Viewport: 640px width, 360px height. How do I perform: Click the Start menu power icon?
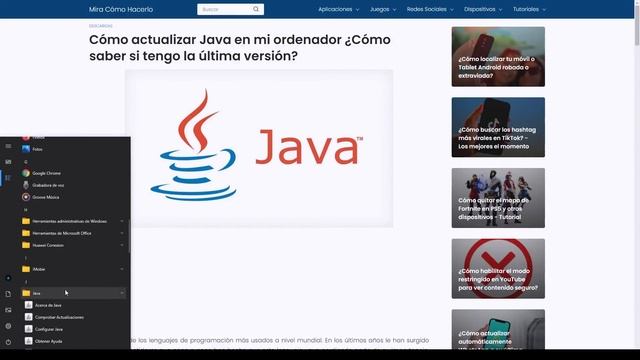click(x=8, y=342)
